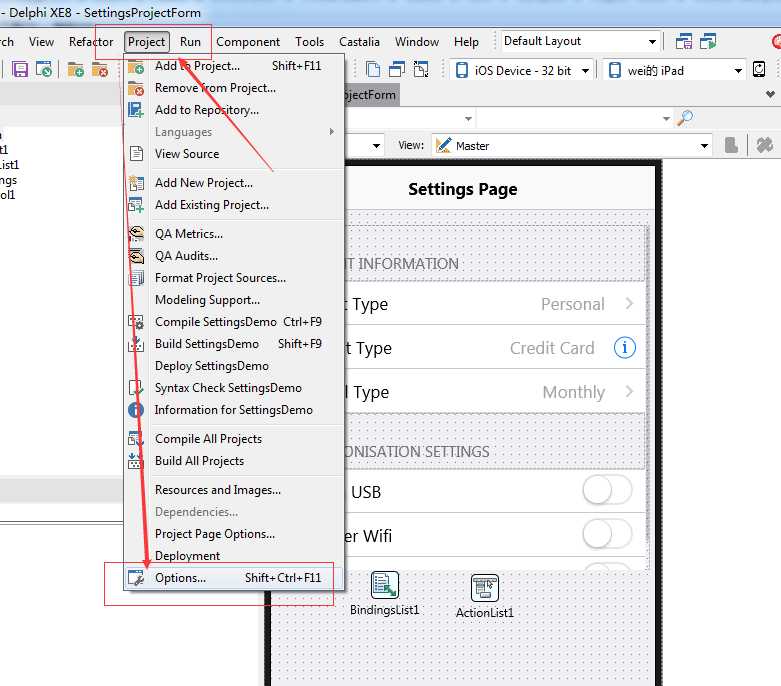
Task: Open the Run menu
Action: point(190,42)
